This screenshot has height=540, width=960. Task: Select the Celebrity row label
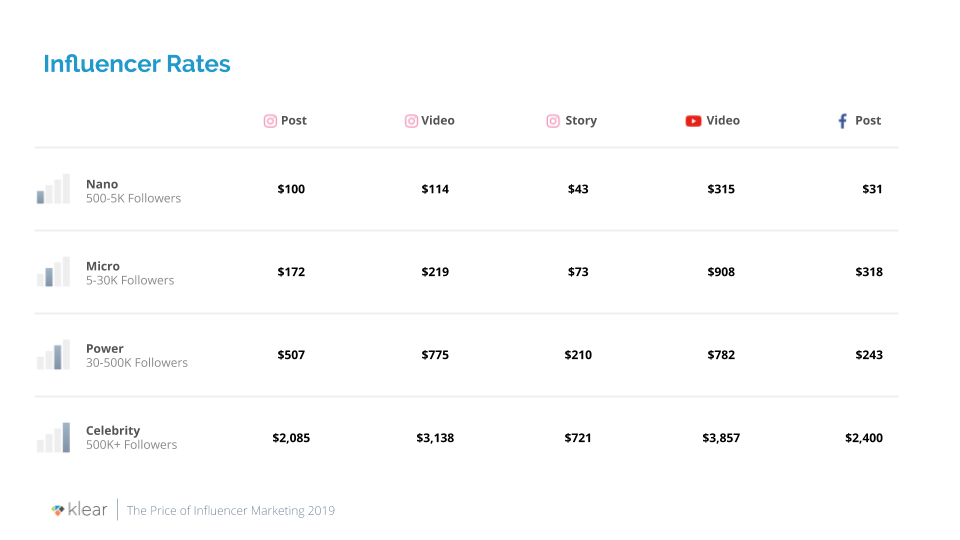(113, 431)
